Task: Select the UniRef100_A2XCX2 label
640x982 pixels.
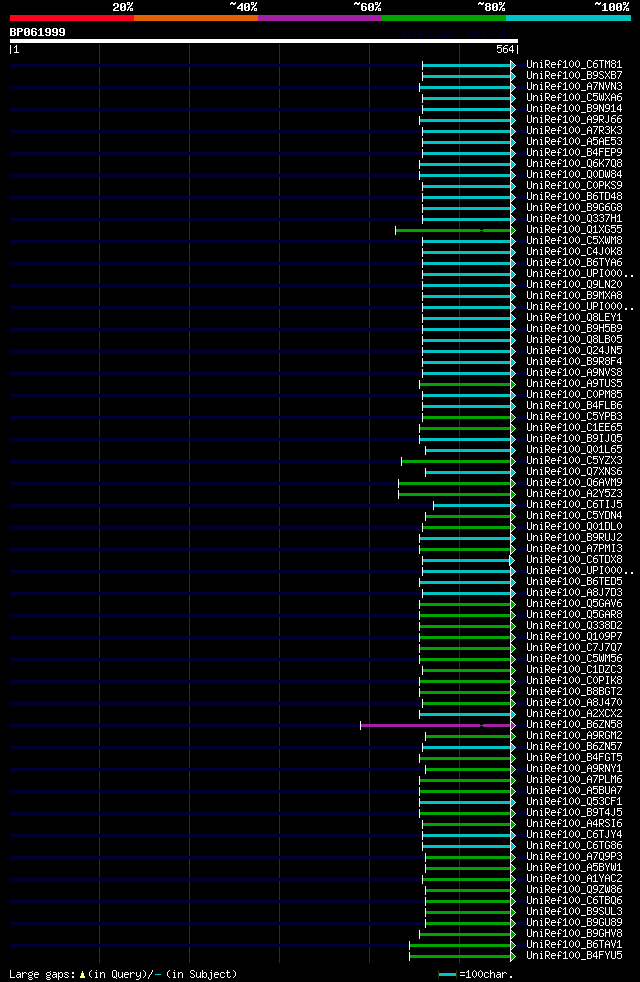Action: 574,714
